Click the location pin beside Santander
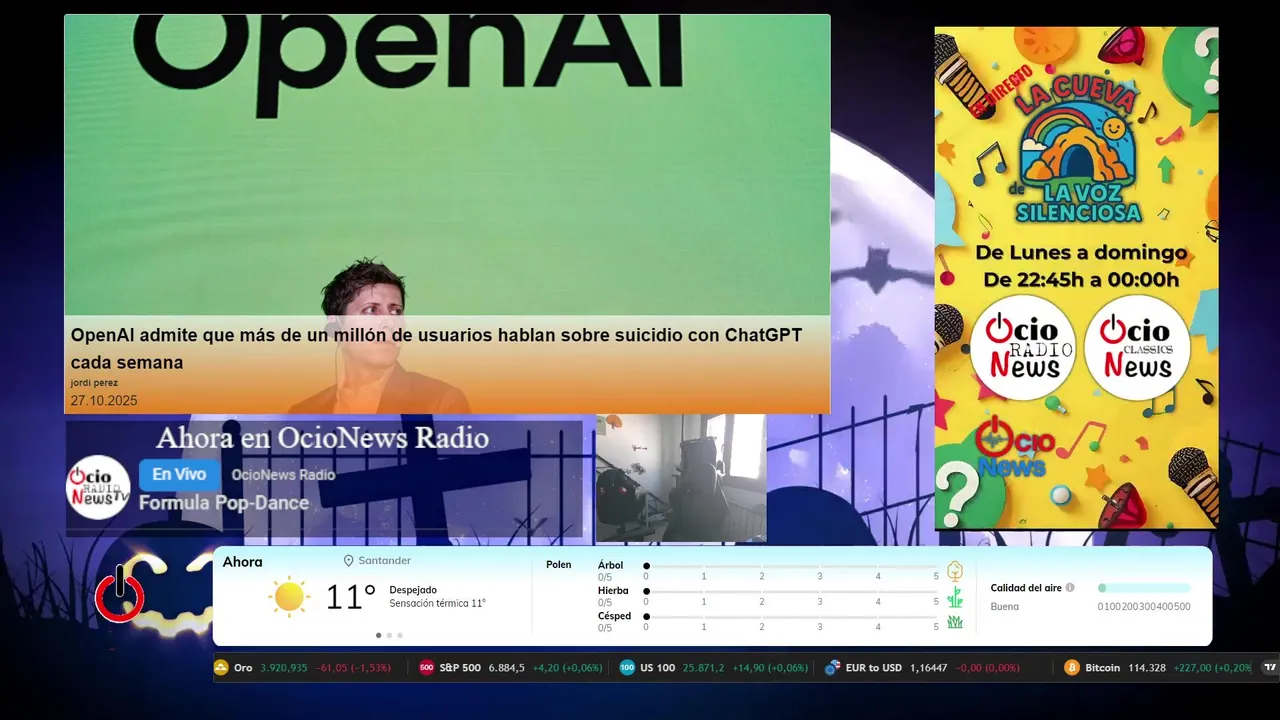 349,561
